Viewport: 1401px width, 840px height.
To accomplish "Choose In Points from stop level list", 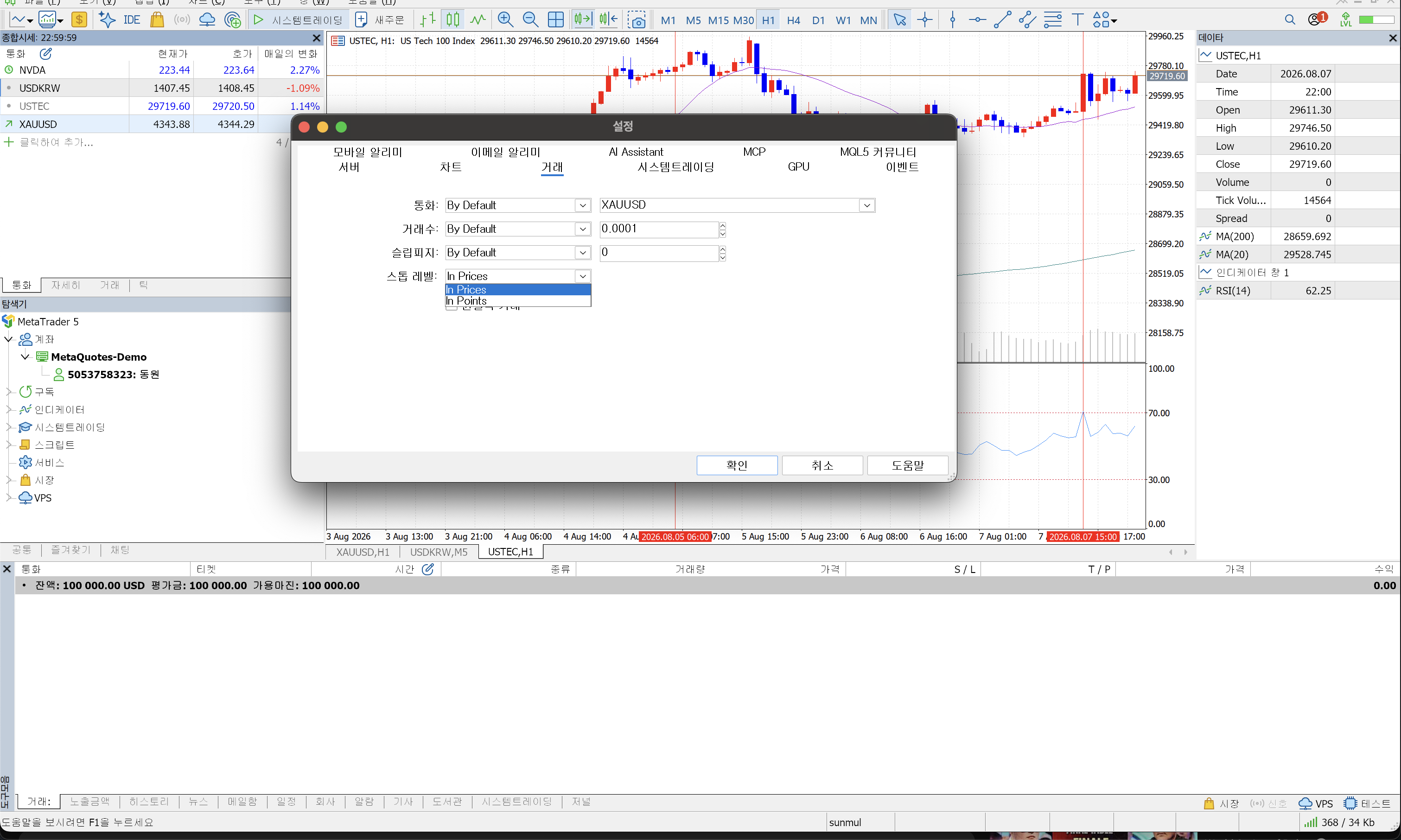I will (x=518, y=301).
